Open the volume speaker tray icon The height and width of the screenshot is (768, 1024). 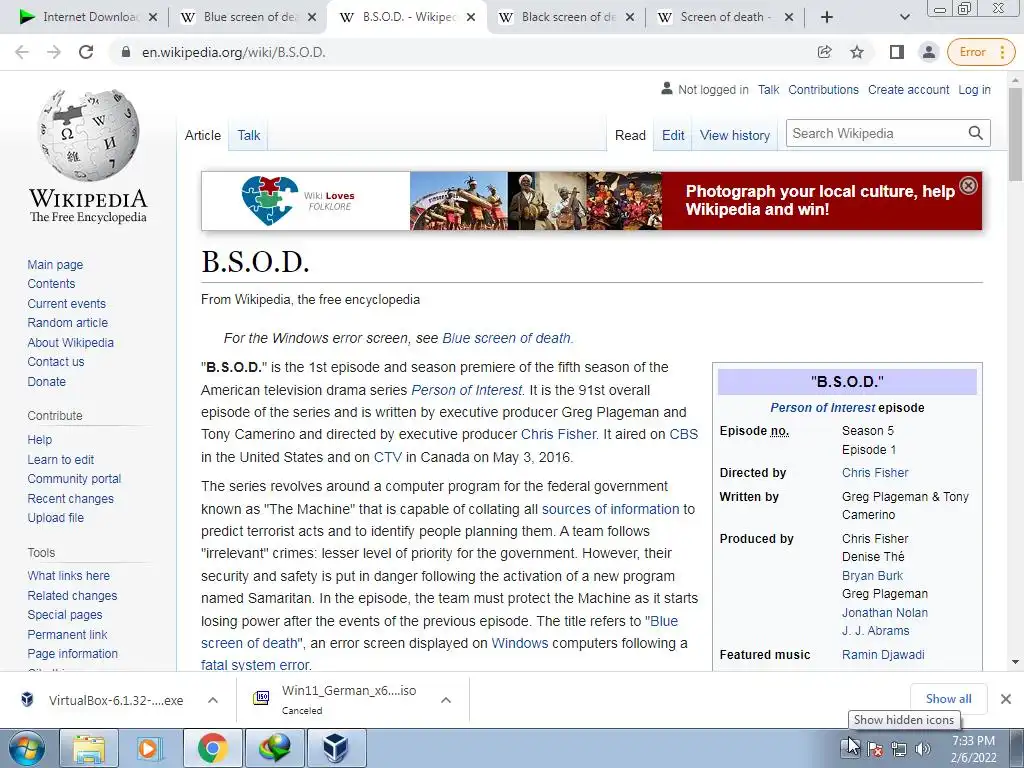[x=923, y=749]
